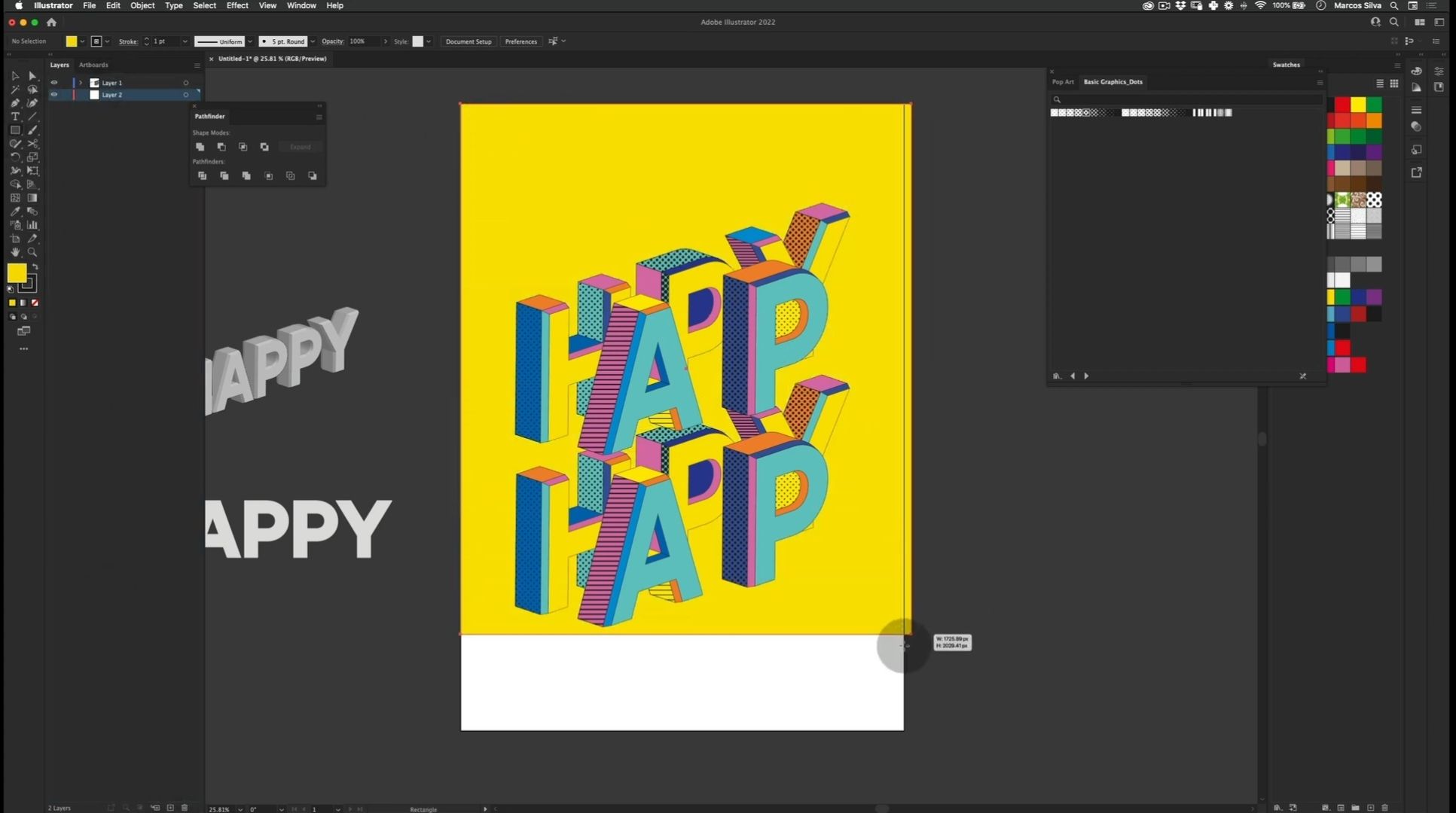The height and width of the screenshot is (813, 1456).
Task: Open stroke weight dropdown
Action: (185, 41)
